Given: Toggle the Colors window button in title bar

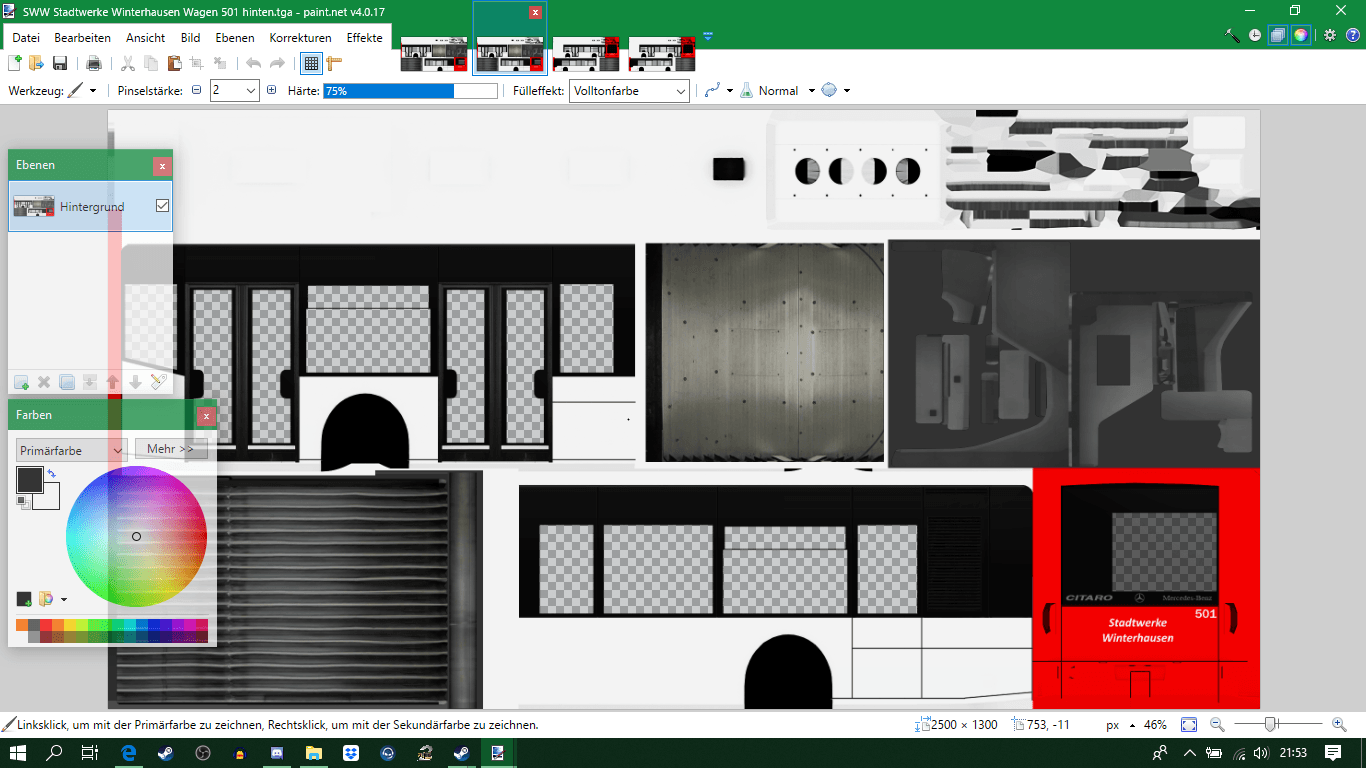Looking at the screenshot, I should tap(1300, 35).
